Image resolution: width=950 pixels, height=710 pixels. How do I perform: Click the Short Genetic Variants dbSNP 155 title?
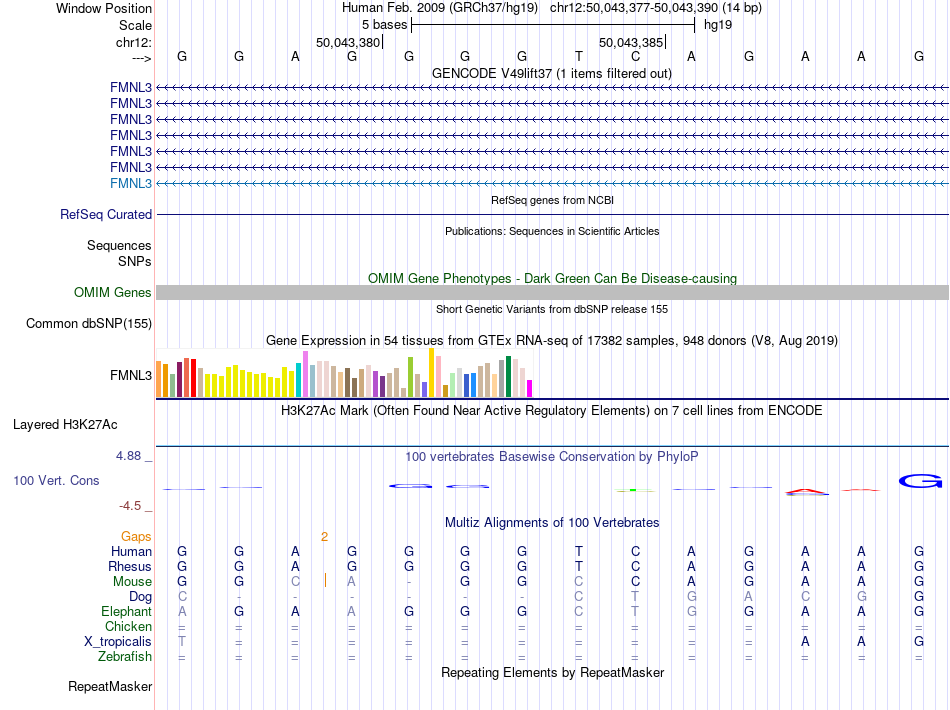coord(552,309)
